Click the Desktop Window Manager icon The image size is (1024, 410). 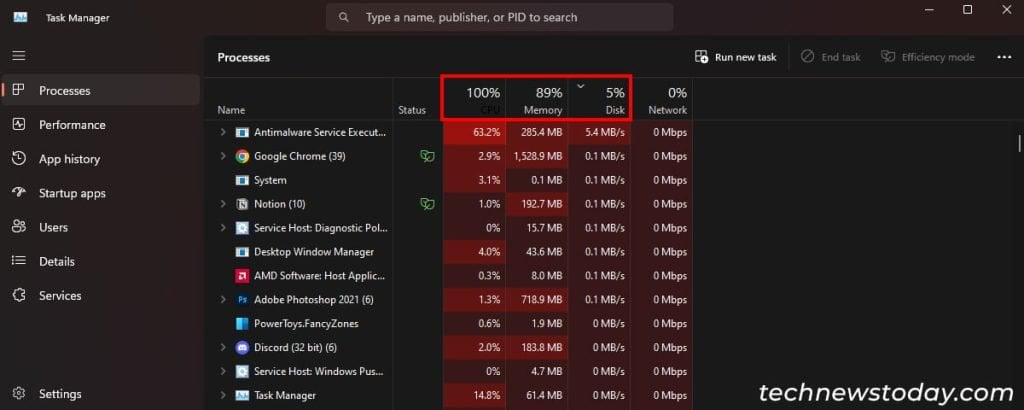pos(242,252)
